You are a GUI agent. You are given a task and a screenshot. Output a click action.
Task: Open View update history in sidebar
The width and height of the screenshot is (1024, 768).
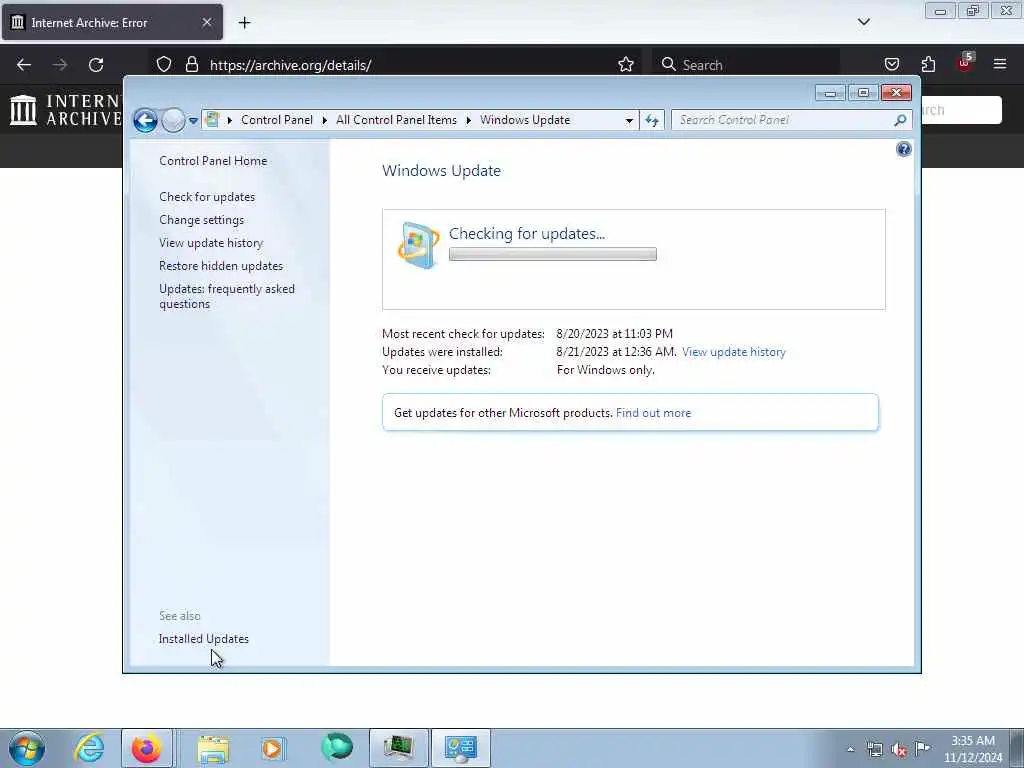pos(211,243)
